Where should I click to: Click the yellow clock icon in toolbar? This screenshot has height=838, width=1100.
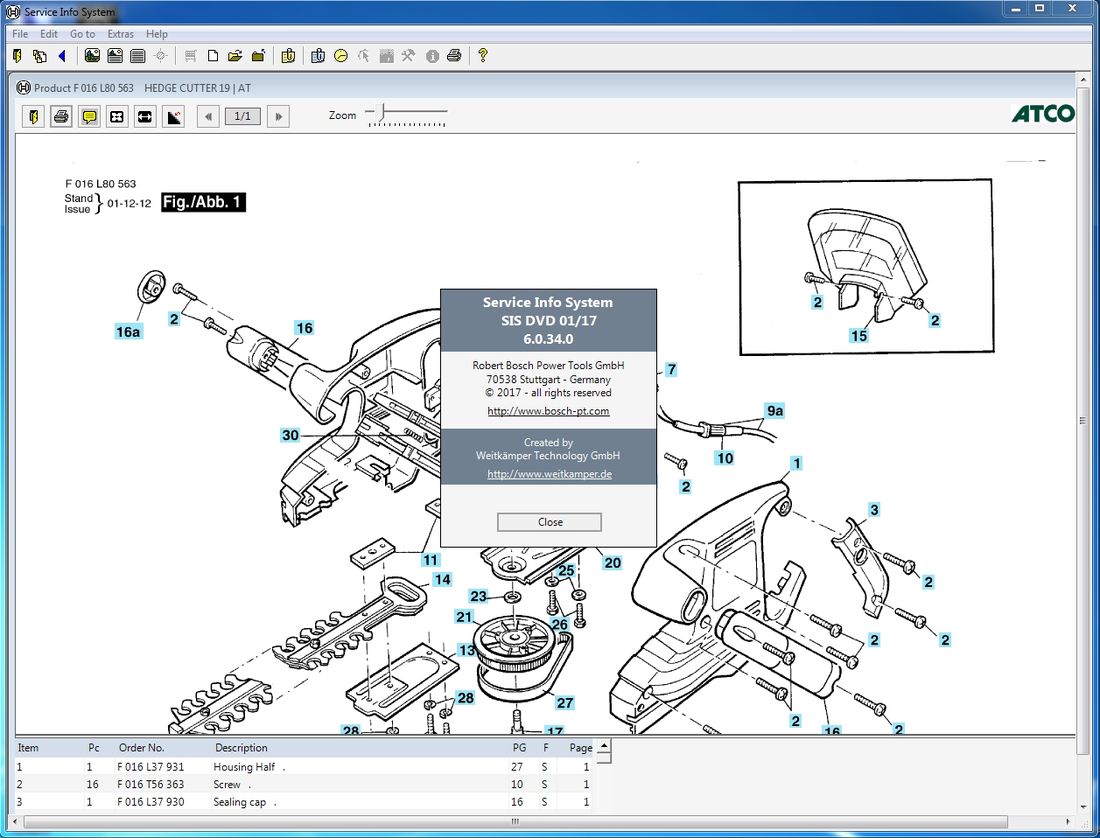[x=341, y=56]
